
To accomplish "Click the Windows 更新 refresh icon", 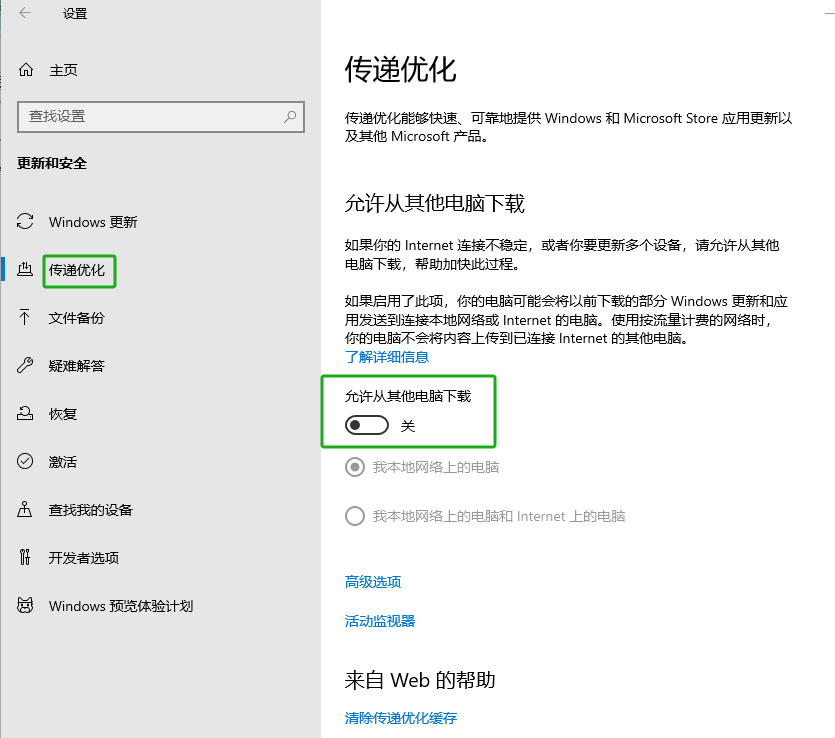I will pos(26,222).
